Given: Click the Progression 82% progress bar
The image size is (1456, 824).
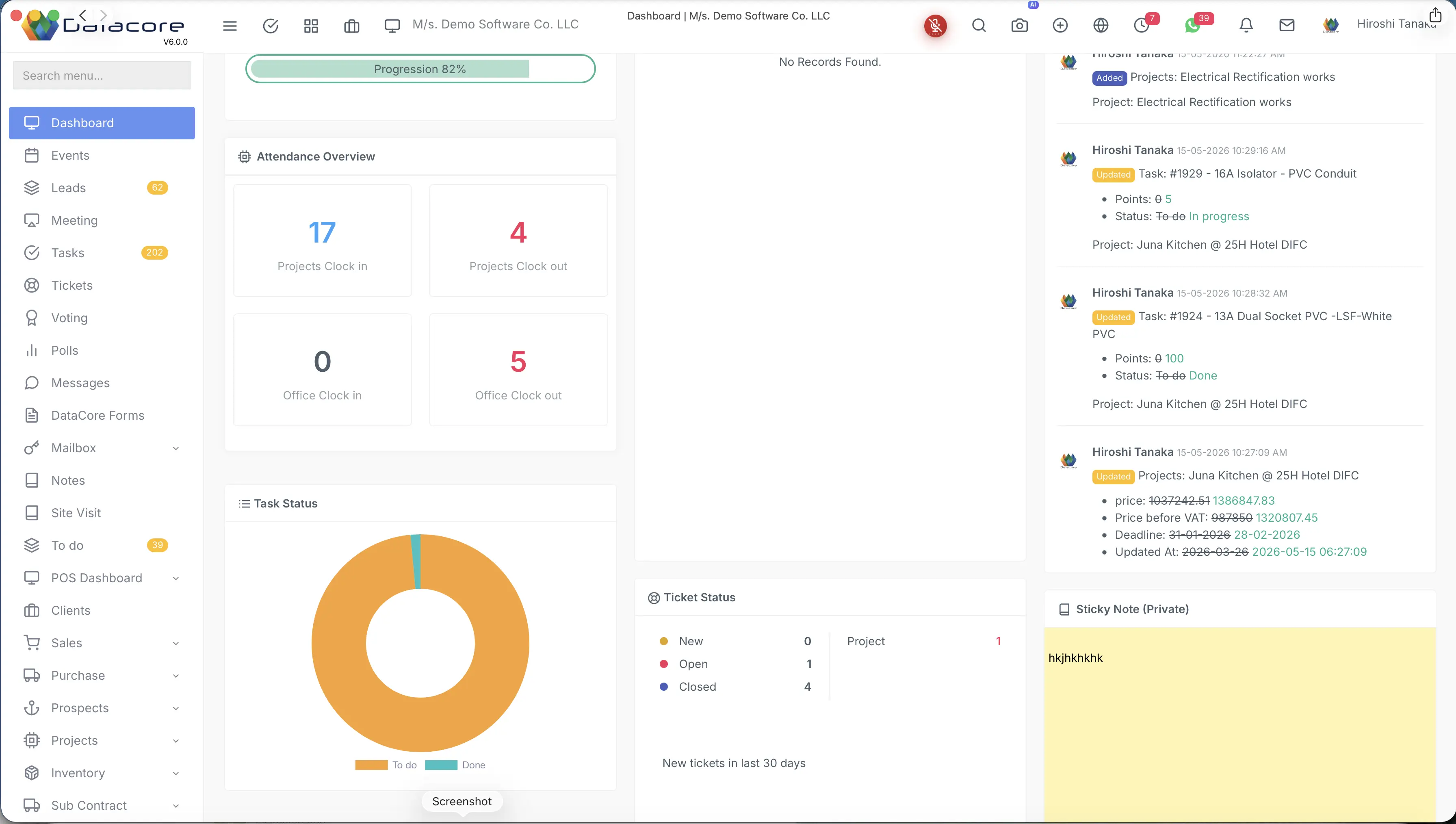Looking at the screenshot, I should click(x=420, y=69).
